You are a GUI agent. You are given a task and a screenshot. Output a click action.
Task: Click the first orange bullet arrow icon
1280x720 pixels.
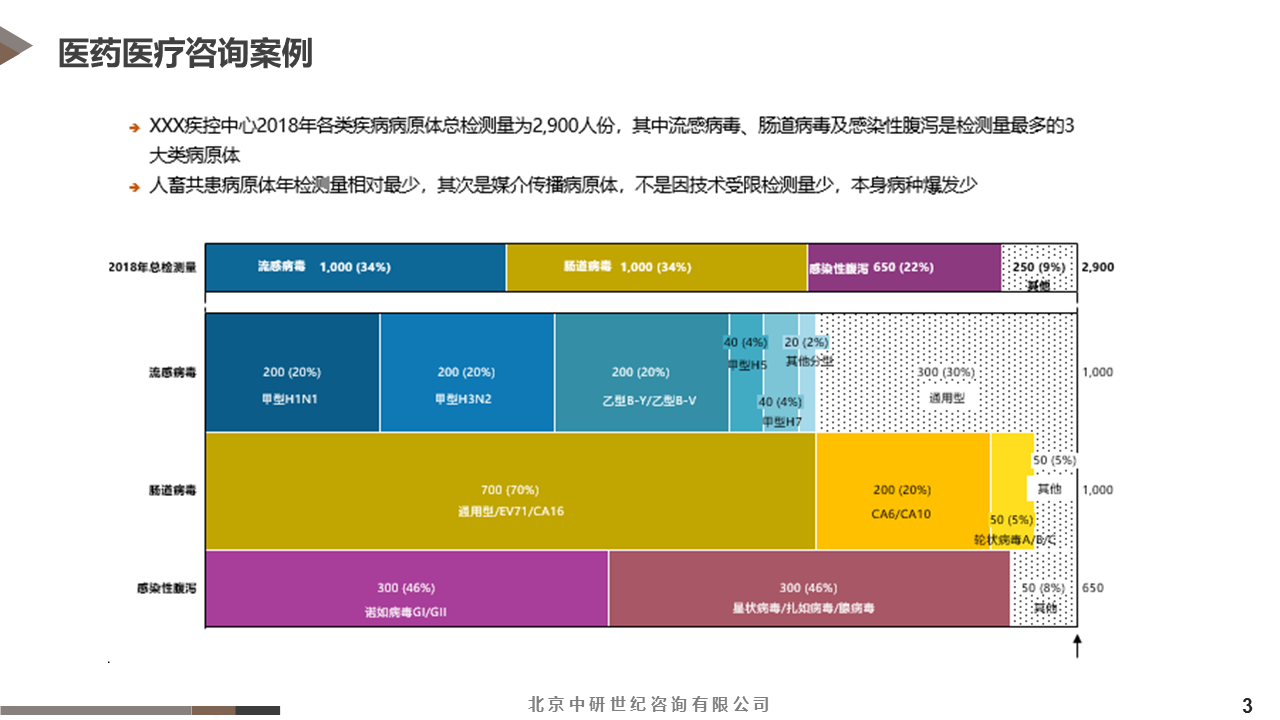(134, 128)
